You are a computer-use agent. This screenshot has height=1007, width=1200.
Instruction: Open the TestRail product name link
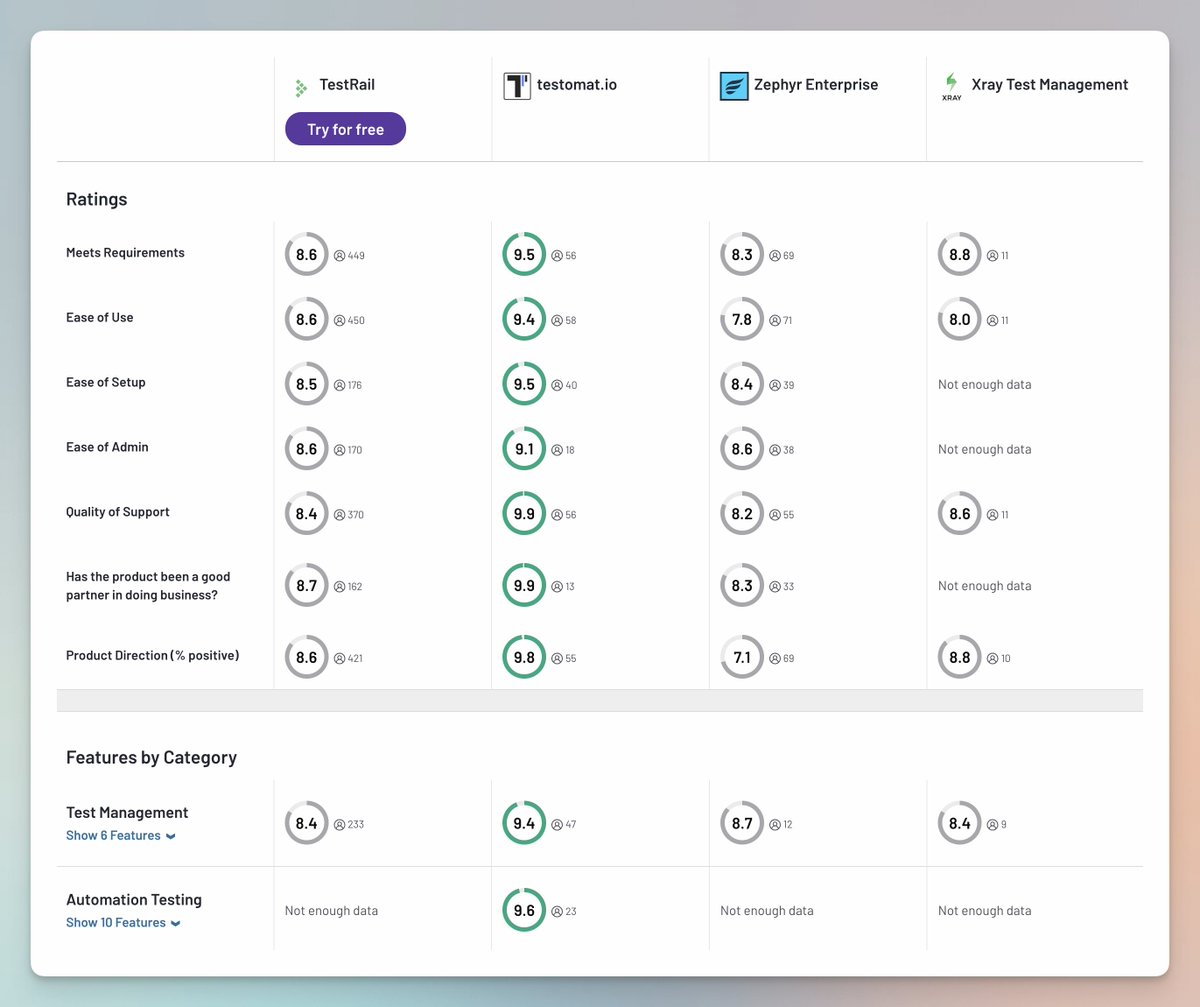347,85
